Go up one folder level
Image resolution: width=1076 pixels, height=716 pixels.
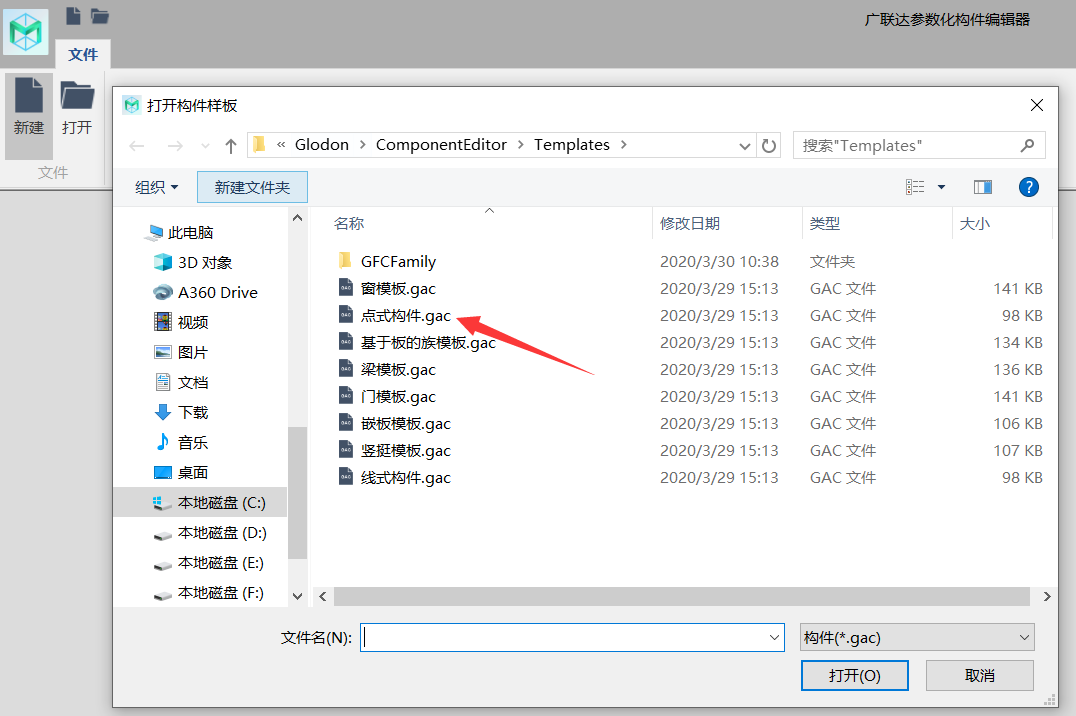pyautogui.click(x=231, y=146)
